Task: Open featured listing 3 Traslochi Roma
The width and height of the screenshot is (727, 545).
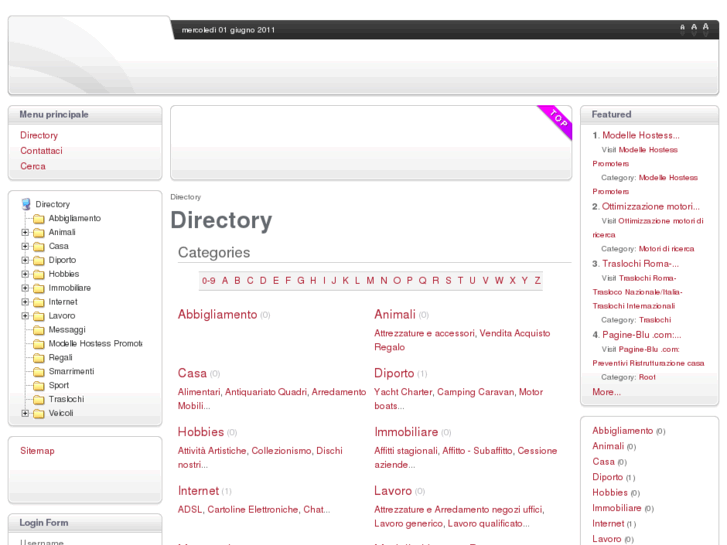Action: (x=641, y=264)
